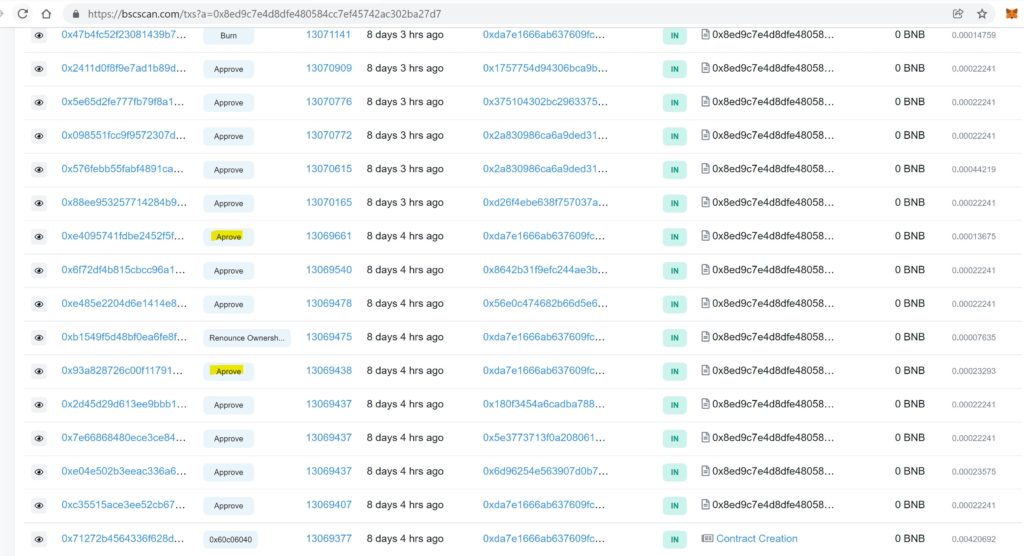This screenshot has height=556, width=1024.
Task: Click eye icon for transaction 0x2411d0f8f9e7
Action: (x=39, y=69)
